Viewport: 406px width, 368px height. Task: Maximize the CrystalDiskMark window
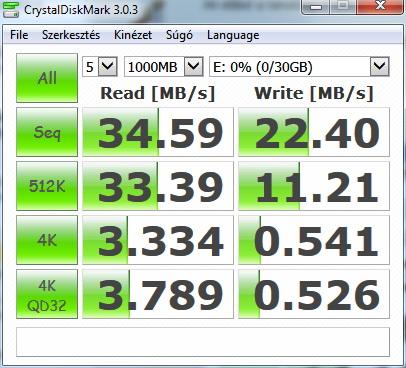pyautogui.click(x=342, y=7)
